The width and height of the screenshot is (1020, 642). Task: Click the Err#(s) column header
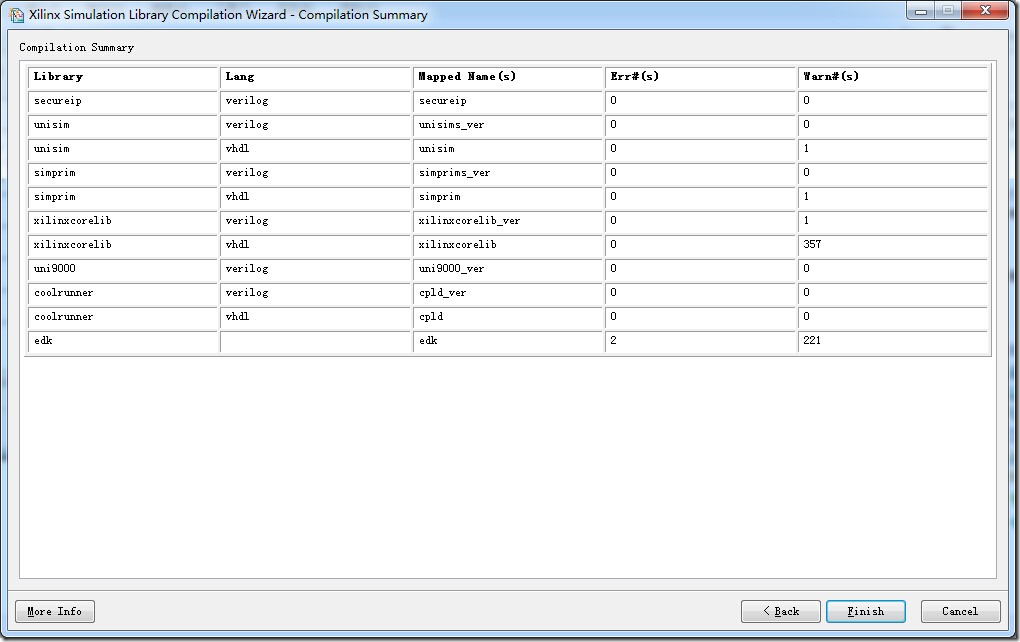point(700,77)
